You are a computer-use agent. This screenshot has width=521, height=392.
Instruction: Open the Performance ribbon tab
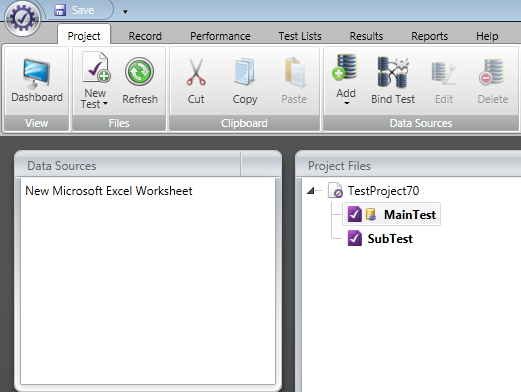point(220,36)
